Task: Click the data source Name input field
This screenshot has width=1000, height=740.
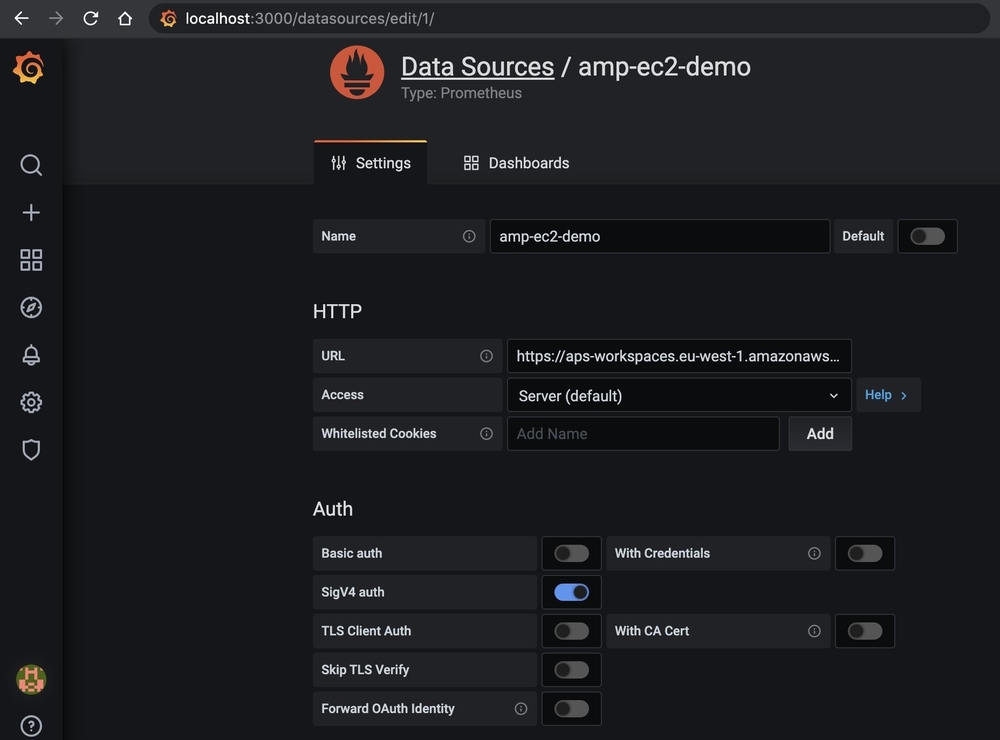Action: [660, 236]
